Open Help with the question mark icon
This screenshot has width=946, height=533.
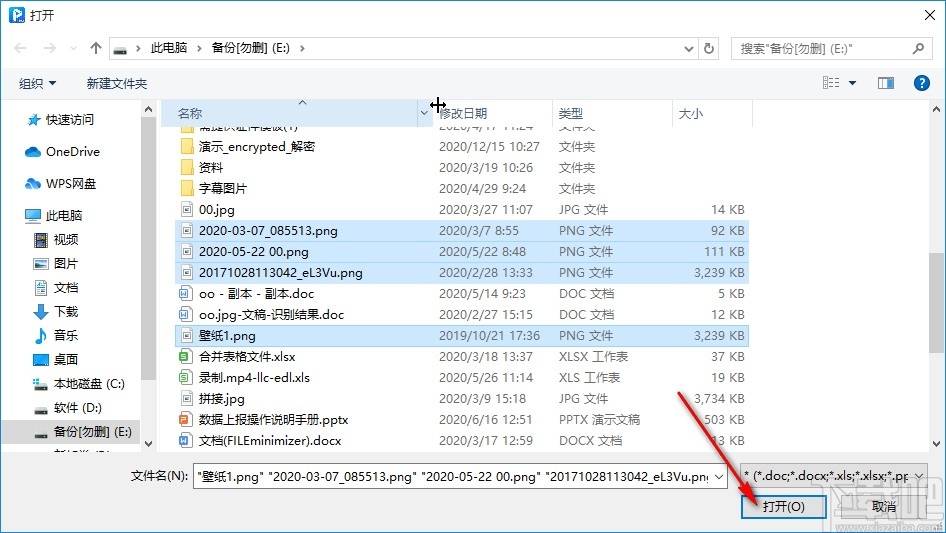pos(921,83)
